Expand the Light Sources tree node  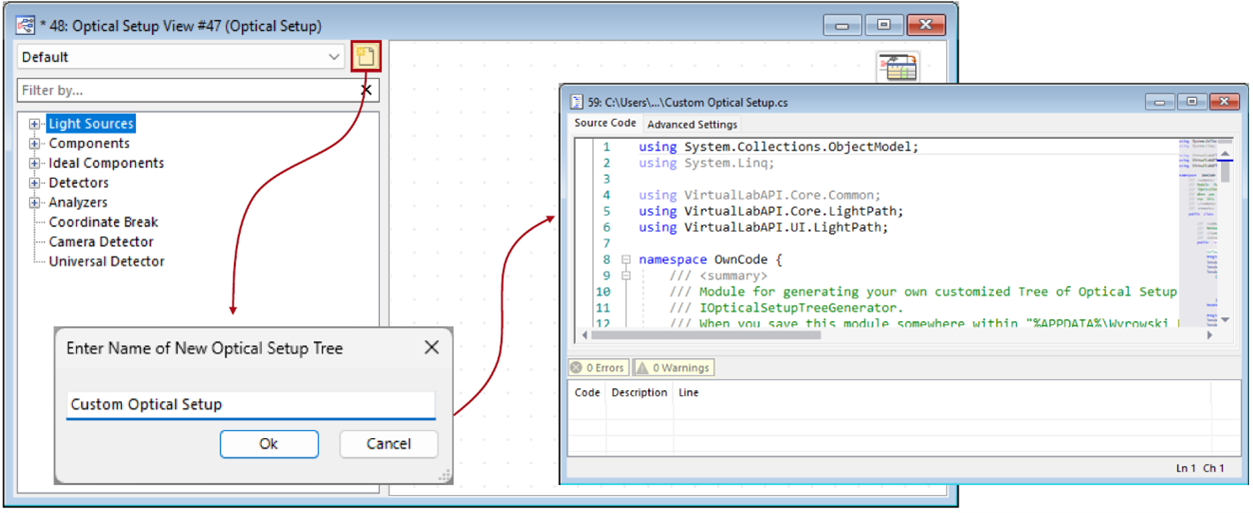(x=35, y=124)
